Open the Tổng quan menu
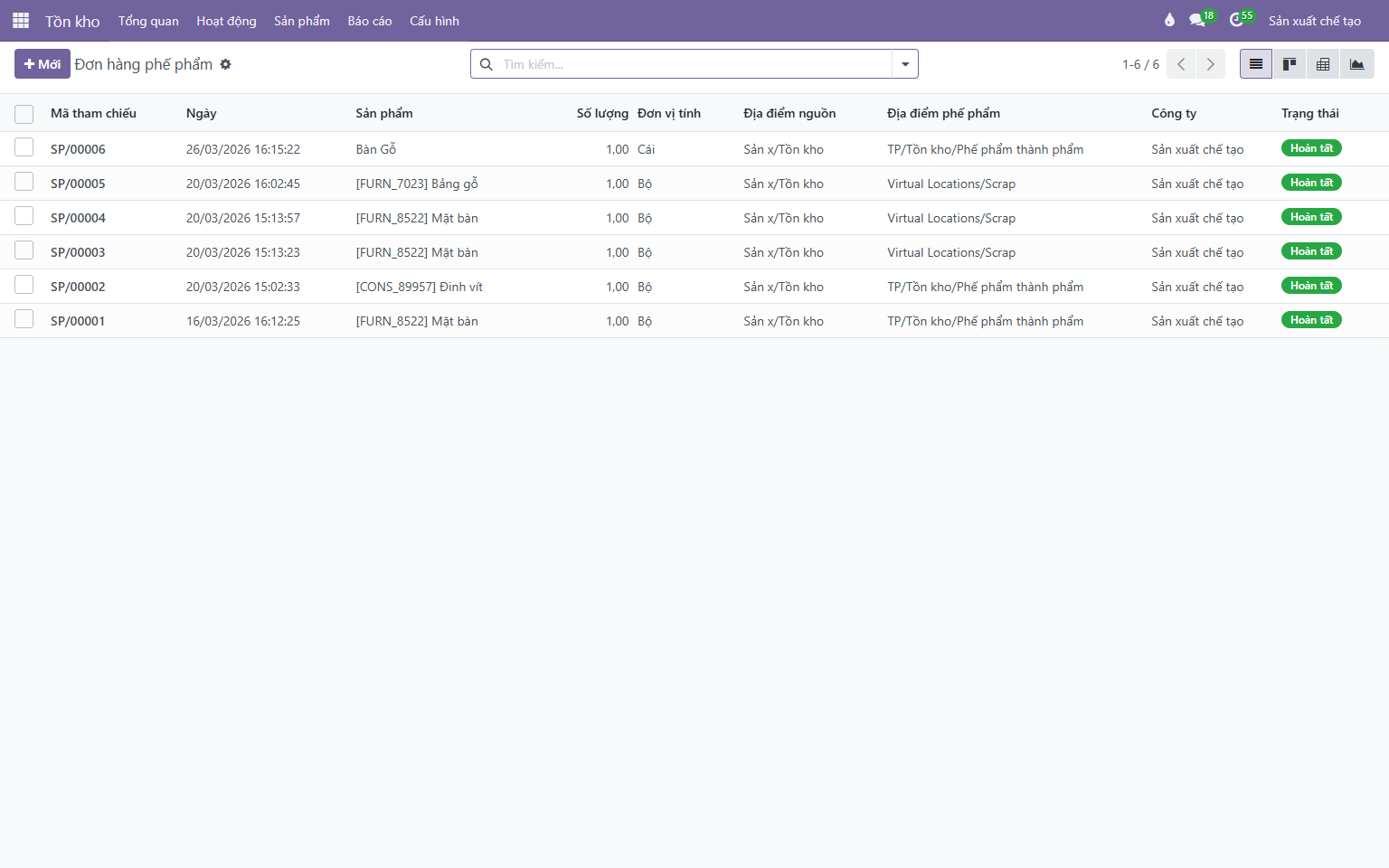Viewport: 1389px width, 868px height. point(148,21)
